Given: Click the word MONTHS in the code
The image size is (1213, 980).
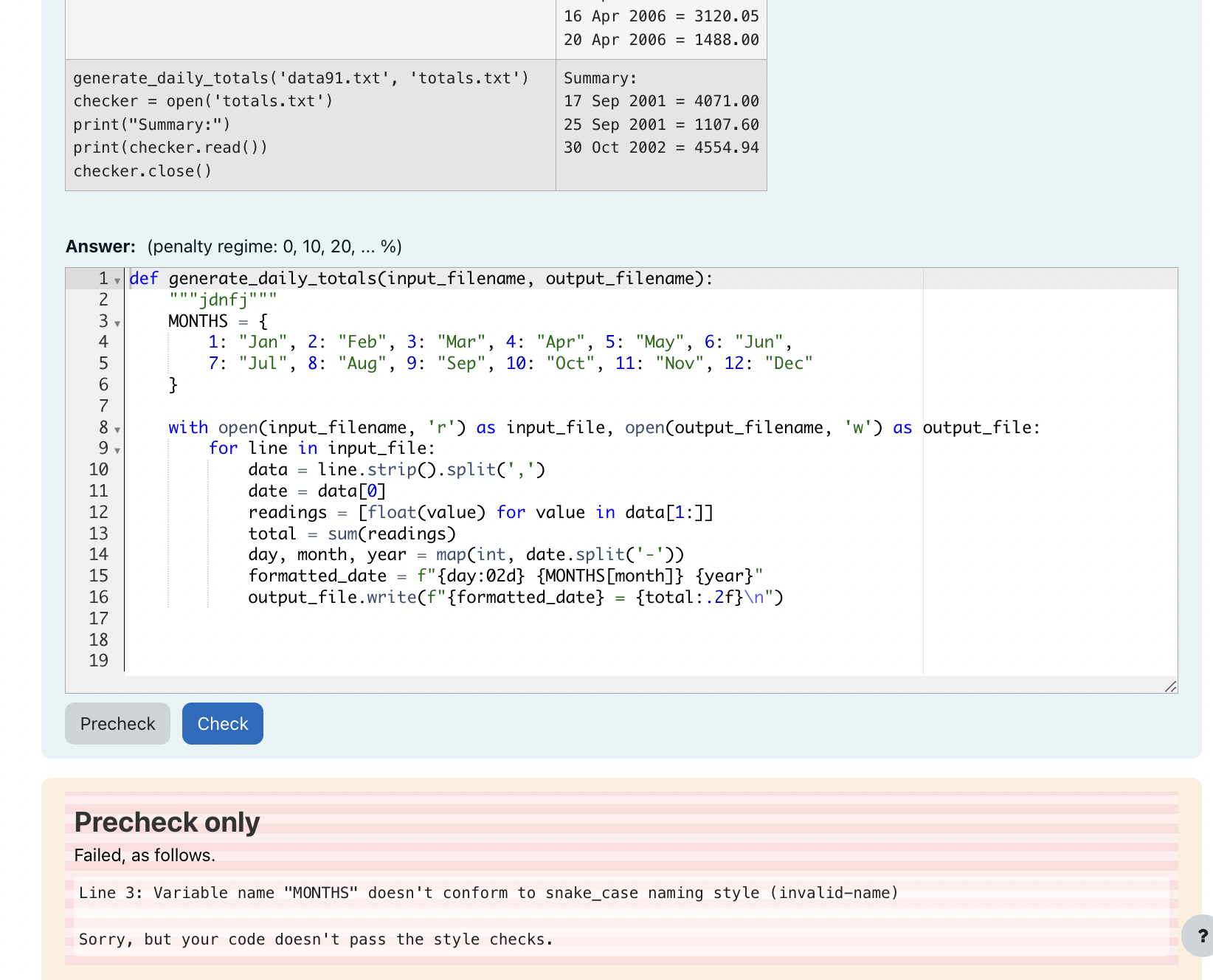Looking at the screenshot, I should tap(197, 320).
